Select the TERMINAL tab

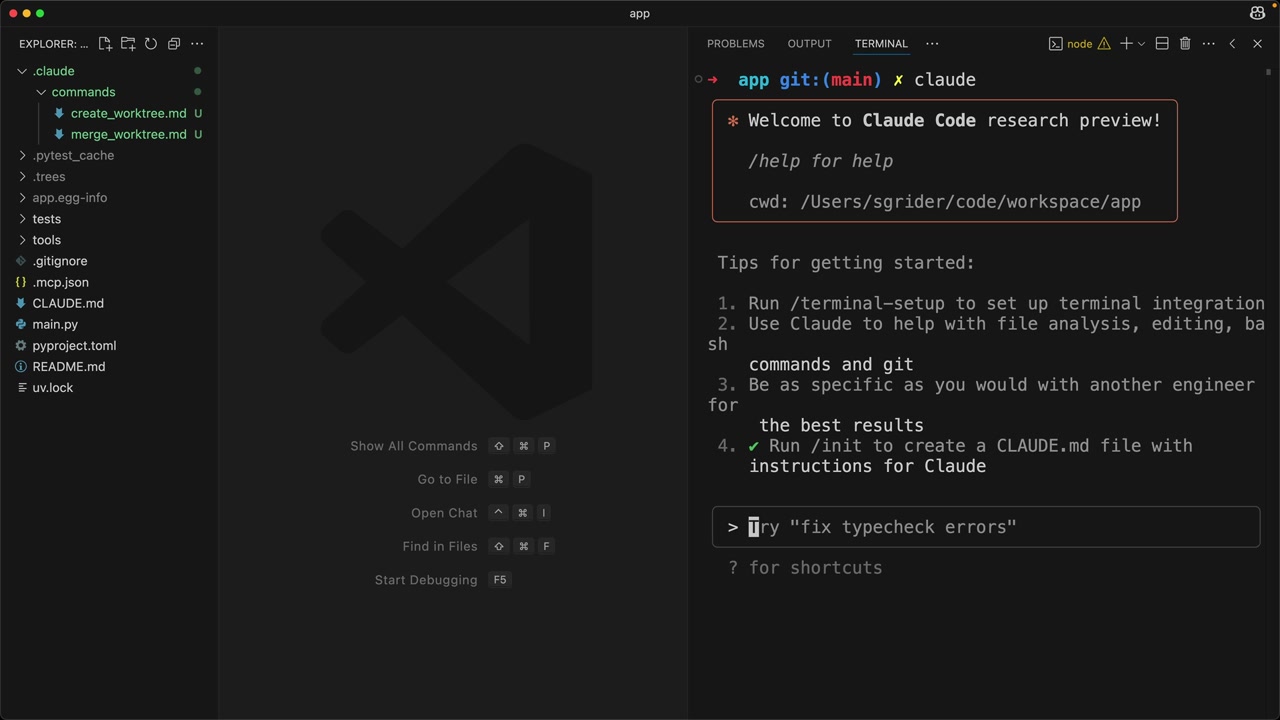coord(881,44)
